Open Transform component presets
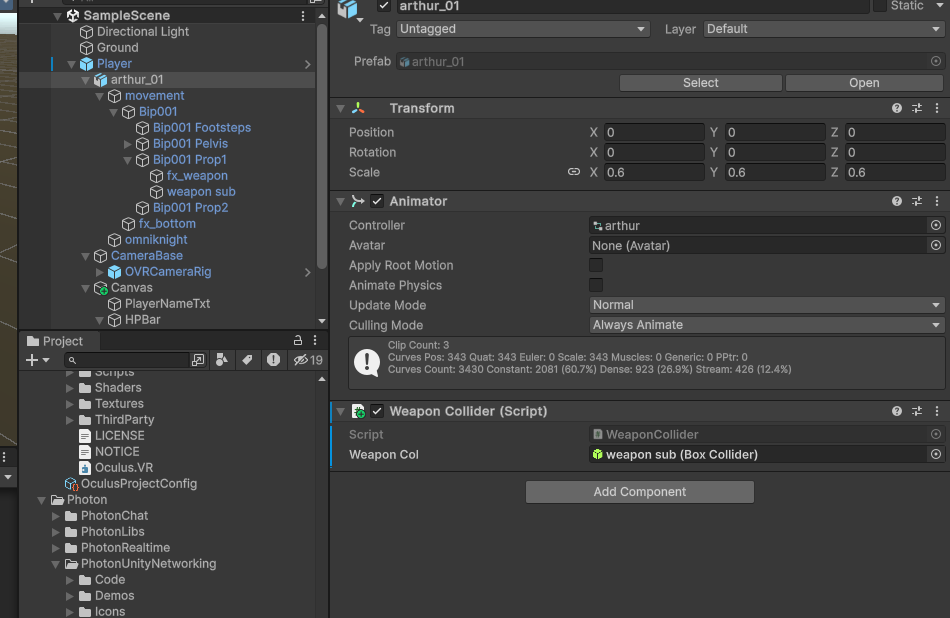950x618 pixels. (917, 108)
